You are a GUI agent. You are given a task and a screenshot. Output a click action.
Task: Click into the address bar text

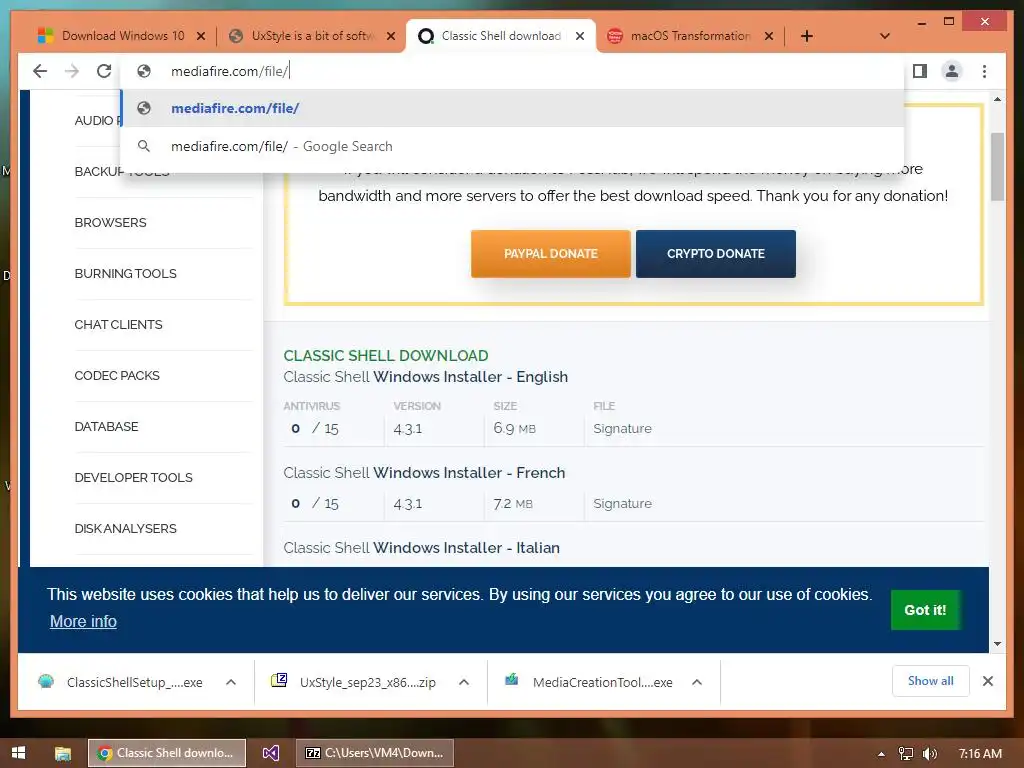coord(229,71)
